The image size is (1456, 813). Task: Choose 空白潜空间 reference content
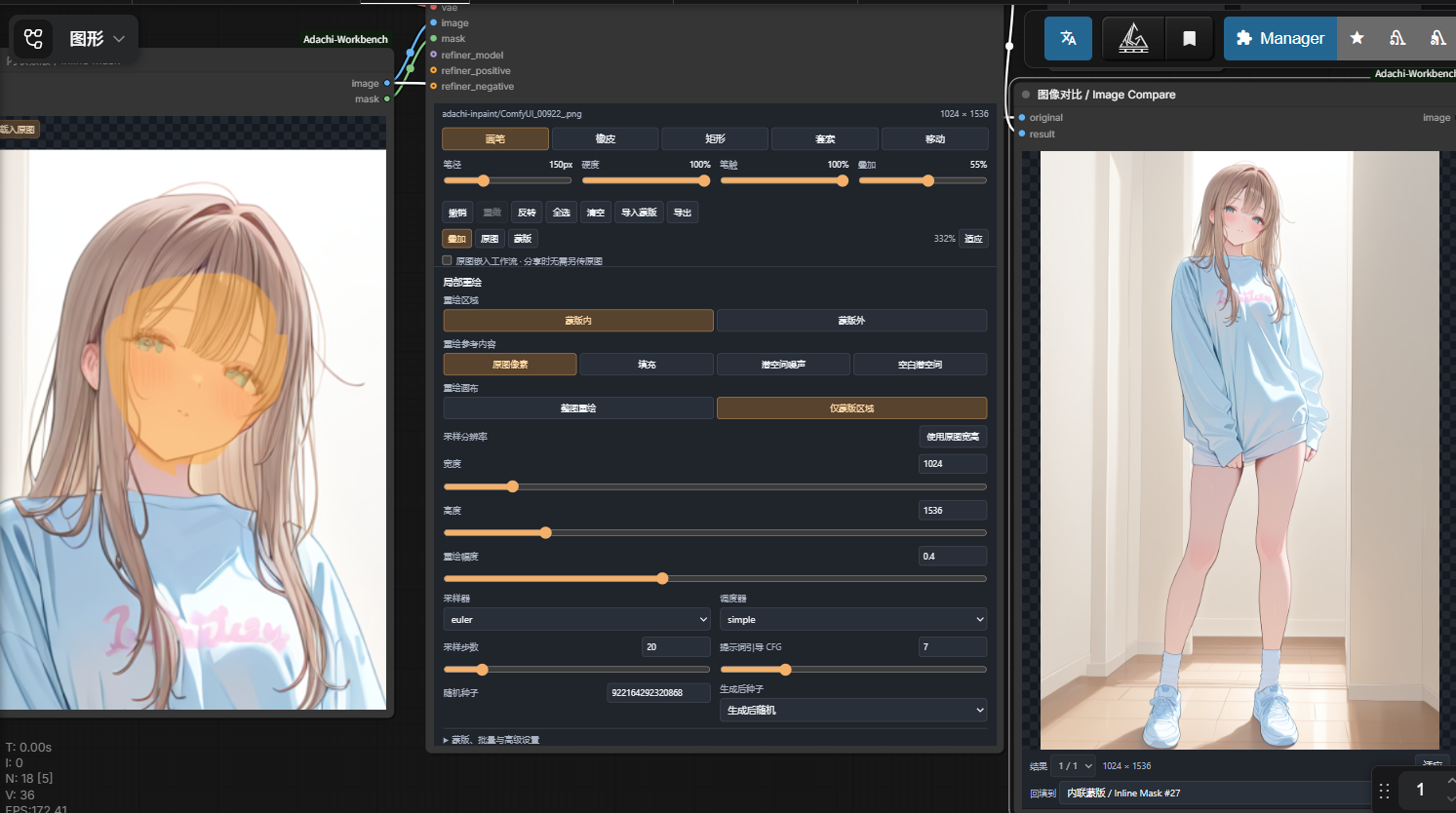point(920,365)
